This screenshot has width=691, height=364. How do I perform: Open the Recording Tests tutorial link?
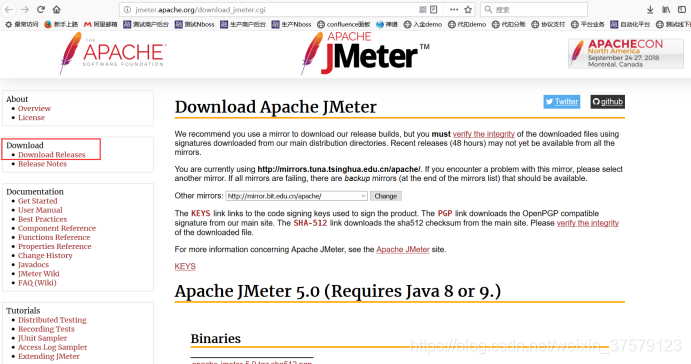coord(46,329)
